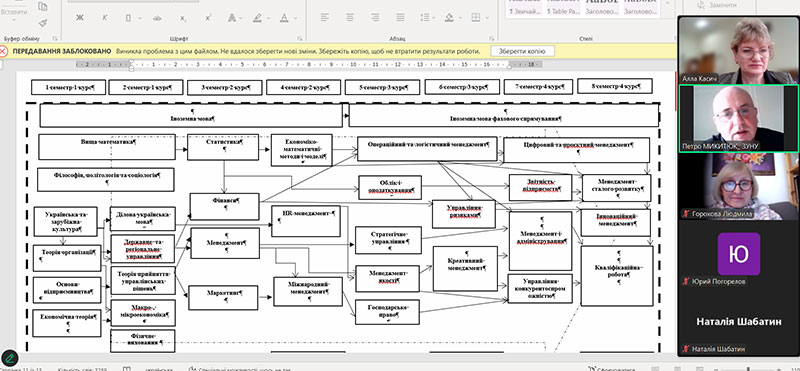This screenshot has width=800, height=371.
Task: Toggle italic (К) formatting
Action: coord(105,18)
